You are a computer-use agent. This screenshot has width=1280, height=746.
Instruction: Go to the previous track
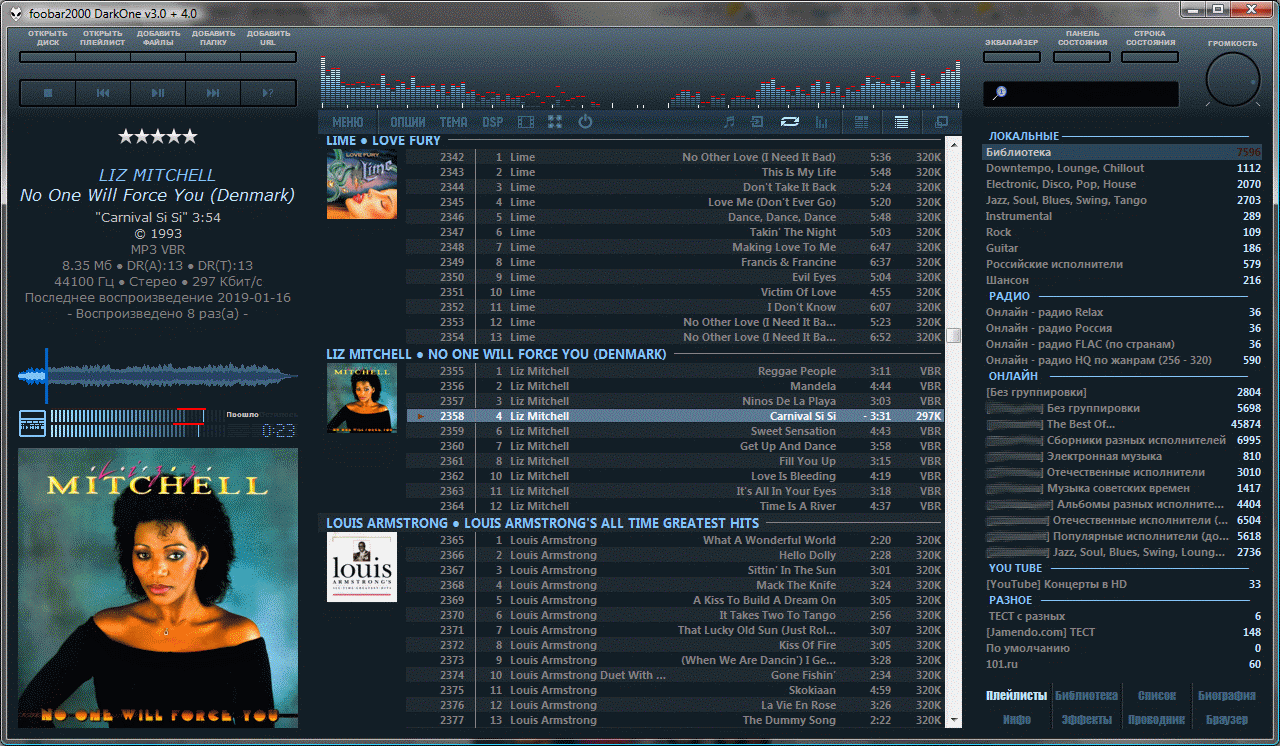pos(103,93)
